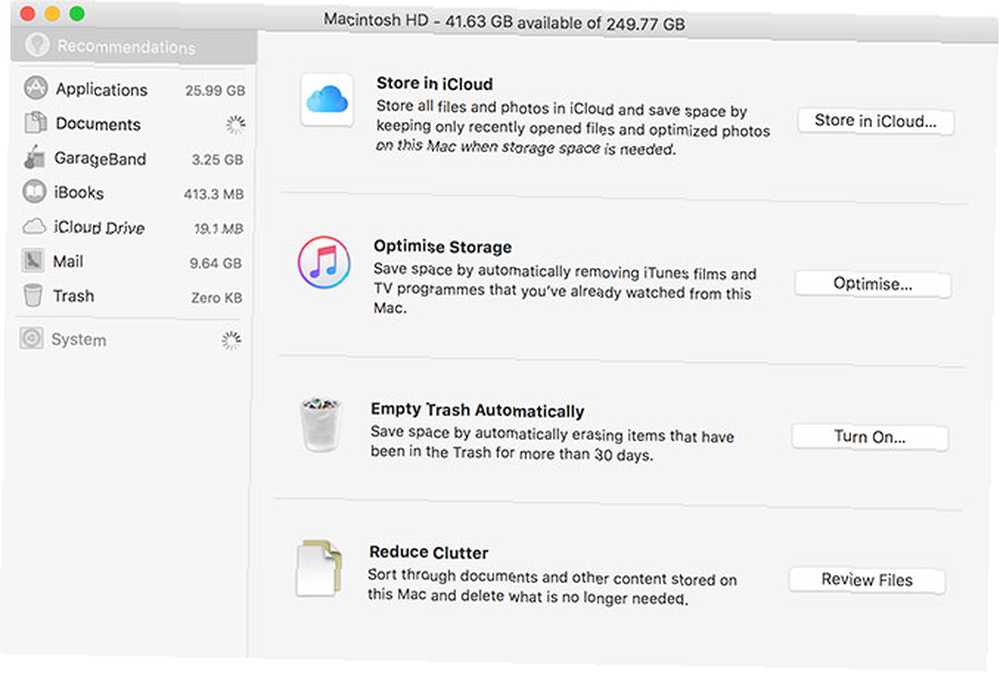Click the Optimise... button
The width and height of the screenshot is (1000, 674).
(872, 284)
